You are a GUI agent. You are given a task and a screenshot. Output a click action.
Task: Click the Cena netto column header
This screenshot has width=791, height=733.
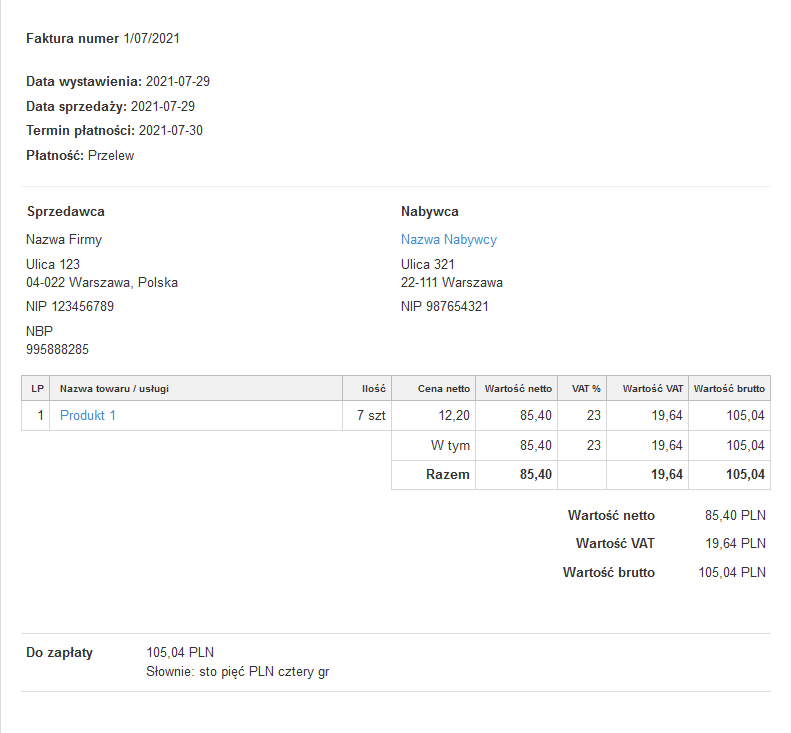(x=443, y=389)
